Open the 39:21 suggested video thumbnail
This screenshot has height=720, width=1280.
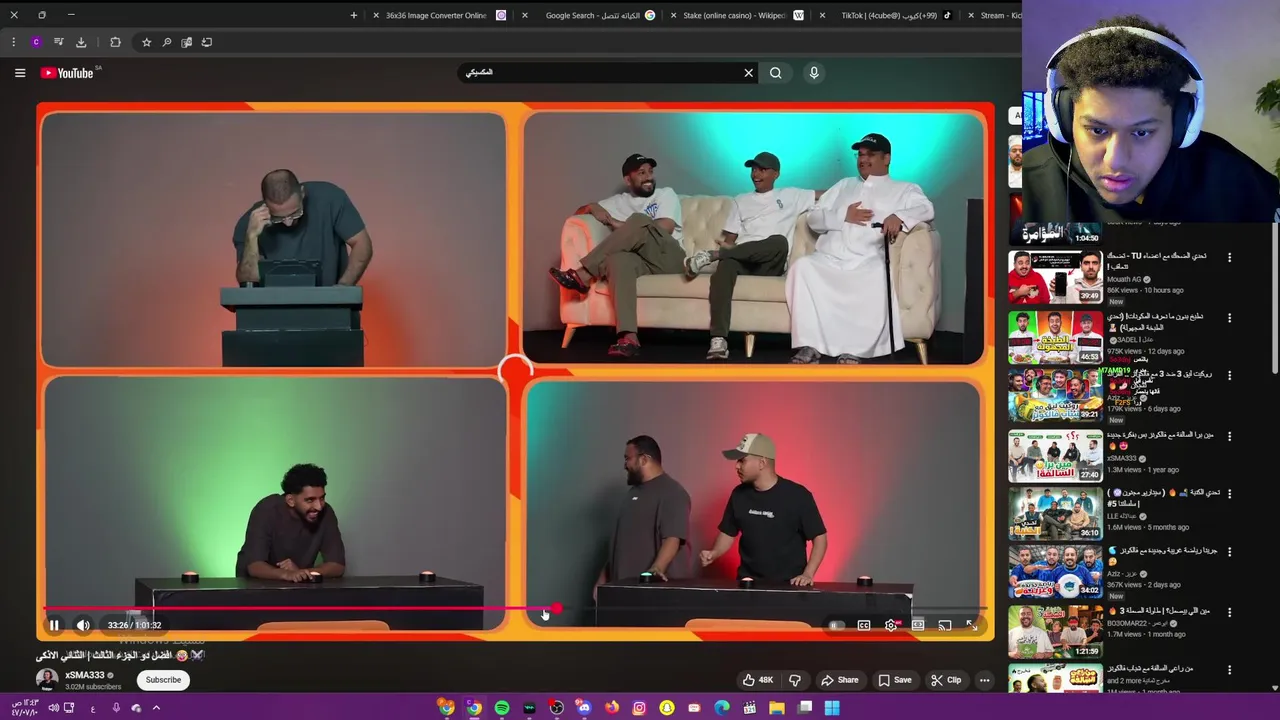coord(1055,395)
